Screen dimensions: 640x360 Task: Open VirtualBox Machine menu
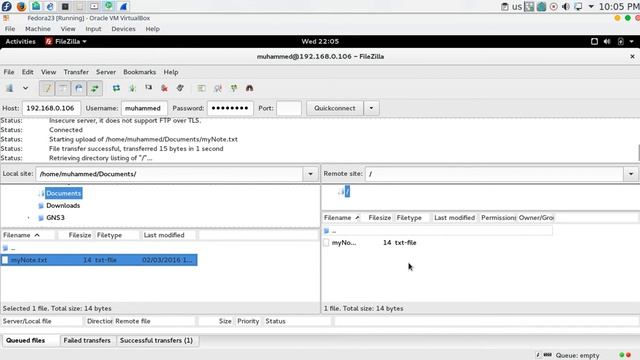click(x=38, y=29)
